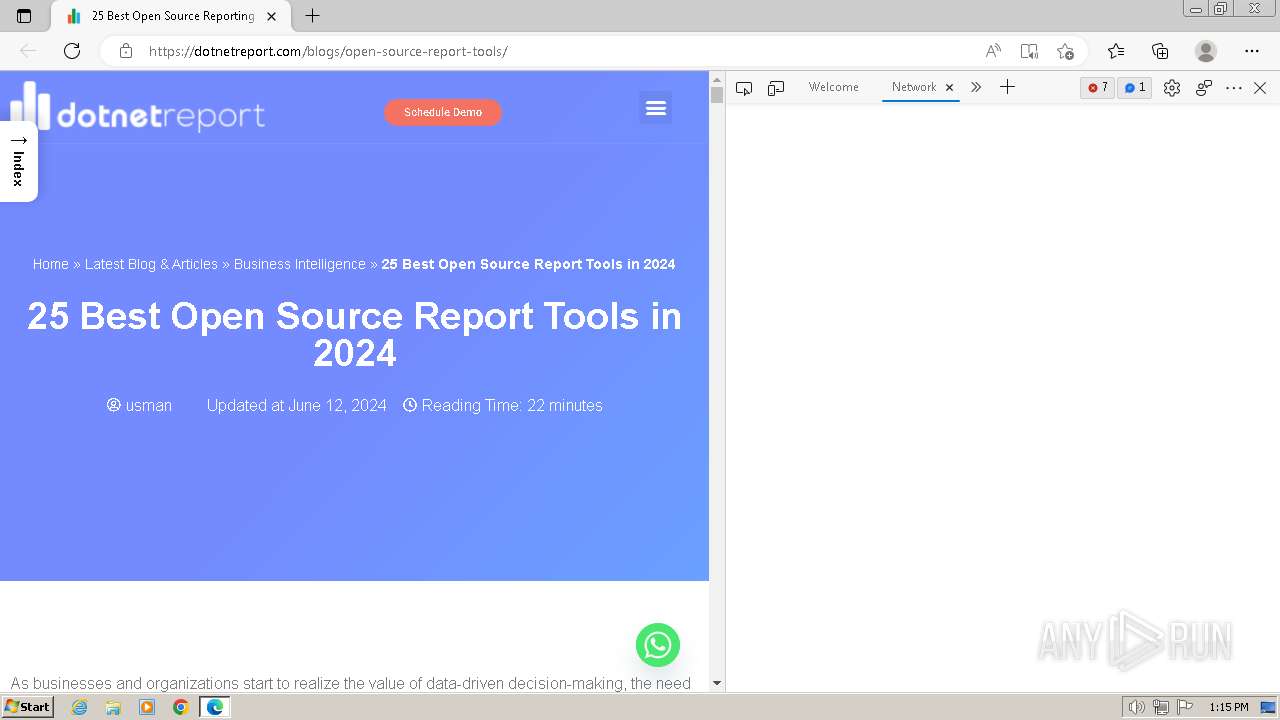
Task: Open File Explorer from taskbar
Action: point(113,707)
